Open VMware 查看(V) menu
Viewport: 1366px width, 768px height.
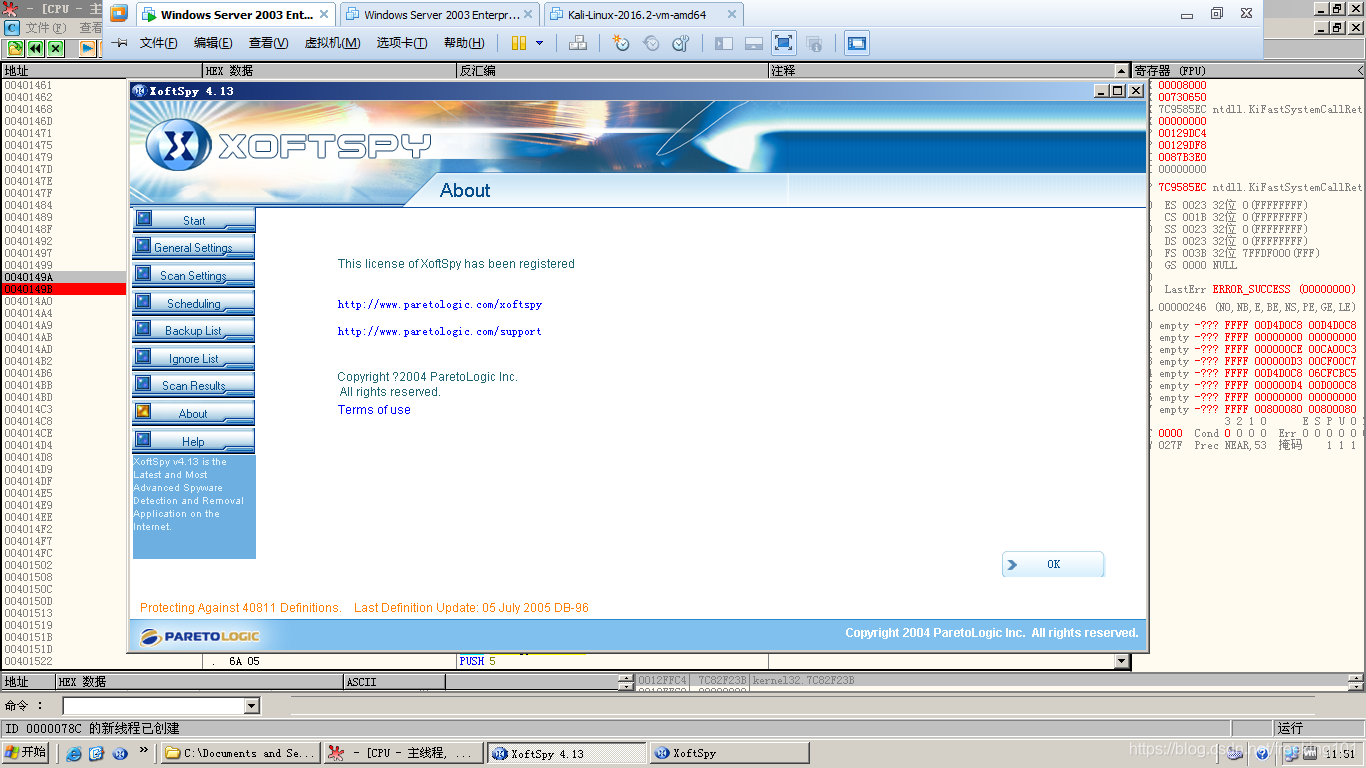[x=268, y=43]
